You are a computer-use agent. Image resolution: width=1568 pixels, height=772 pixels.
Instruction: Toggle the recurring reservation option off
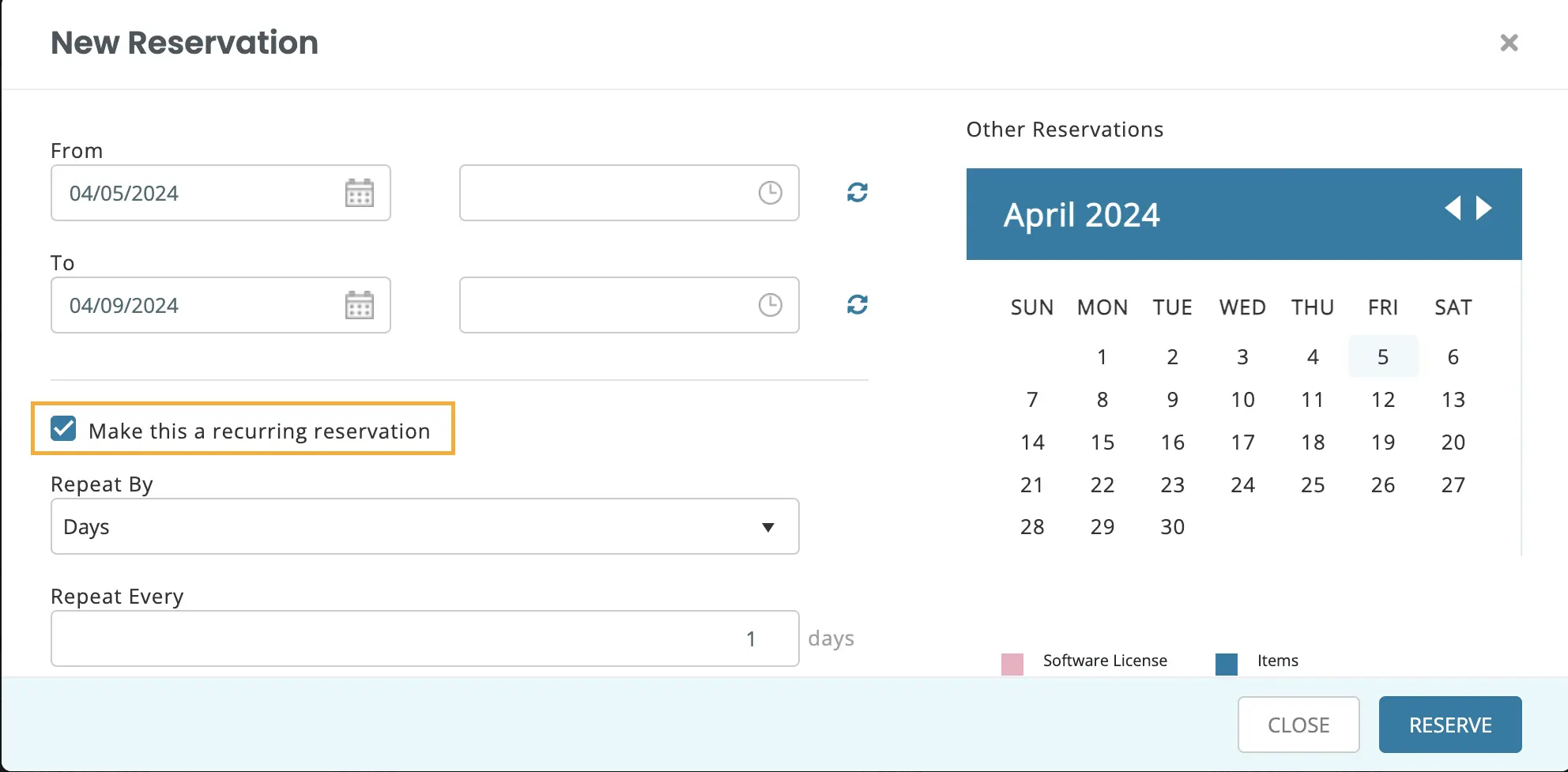(63, 429)
